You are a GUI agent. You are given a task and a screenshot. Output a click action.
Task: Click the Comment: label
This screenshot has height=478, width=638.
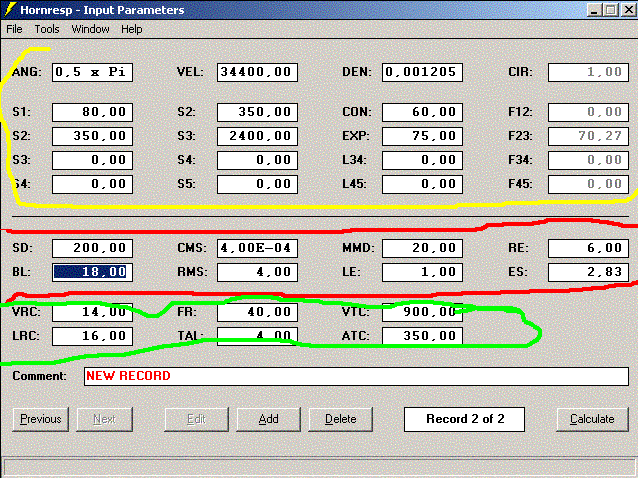39,376
